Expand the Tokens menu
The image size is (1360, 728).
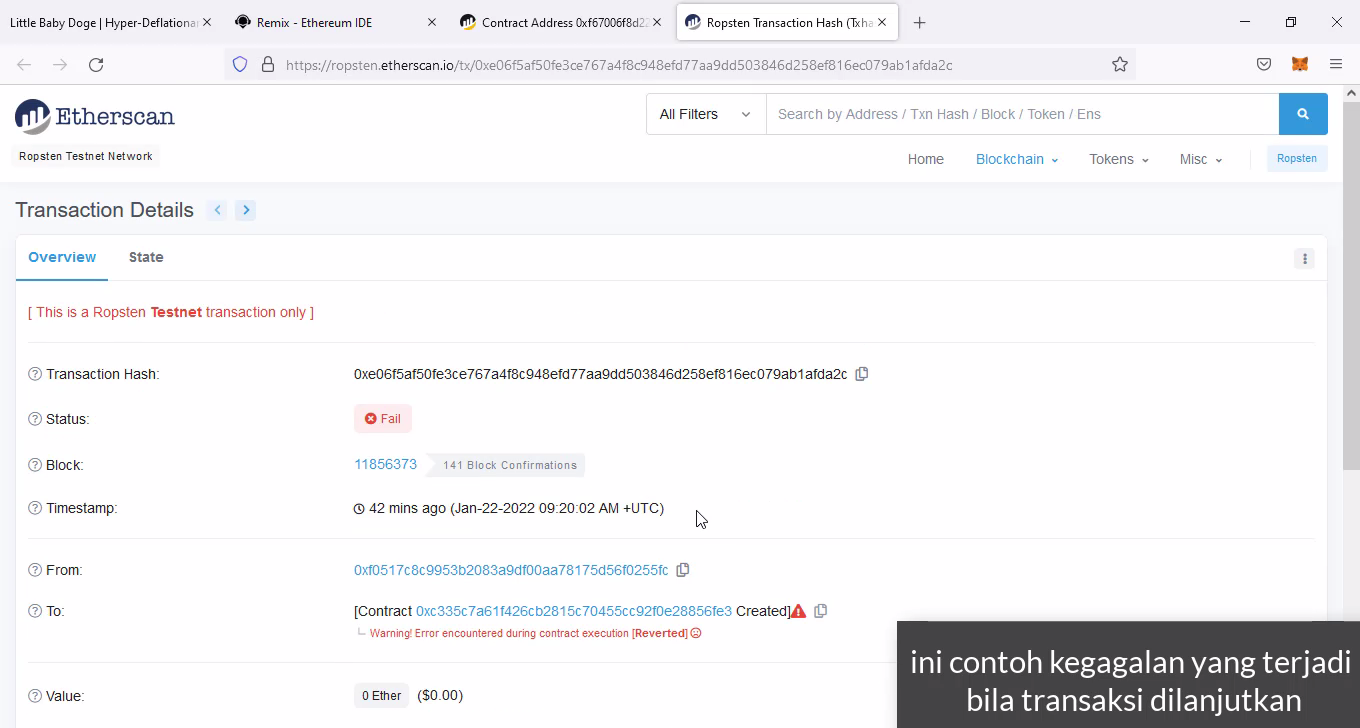point(1118,159)
